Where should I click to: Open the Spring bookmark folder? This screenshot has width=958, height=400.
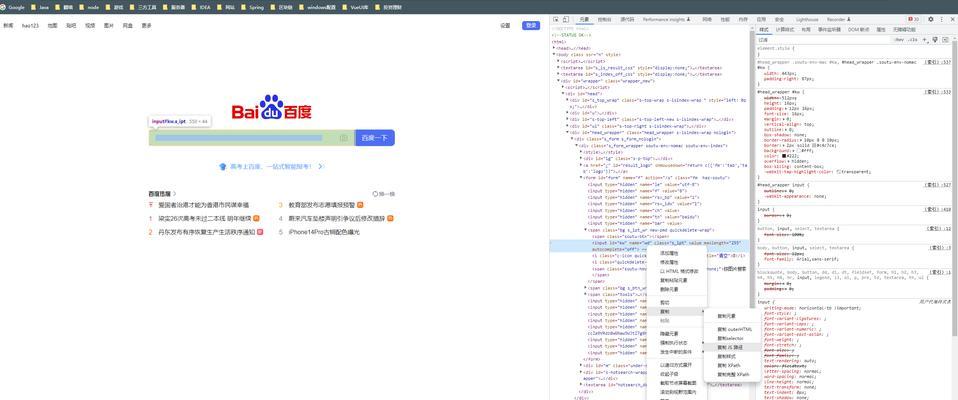point(252,7)
